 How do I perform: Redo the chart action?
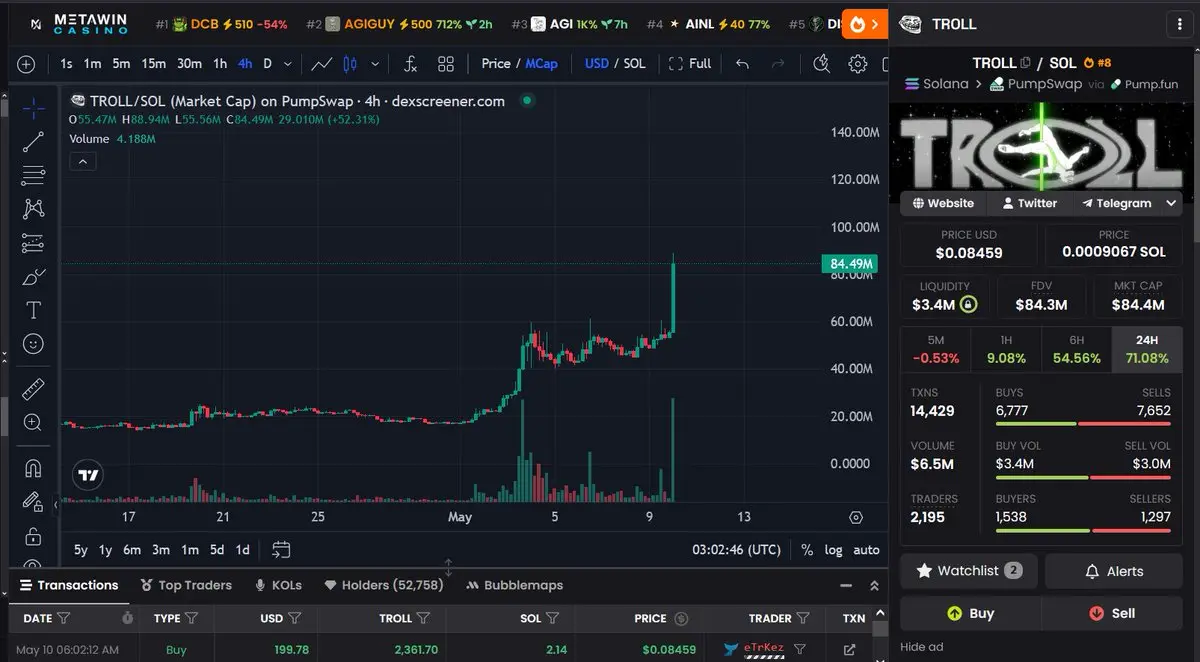(778, 64)
